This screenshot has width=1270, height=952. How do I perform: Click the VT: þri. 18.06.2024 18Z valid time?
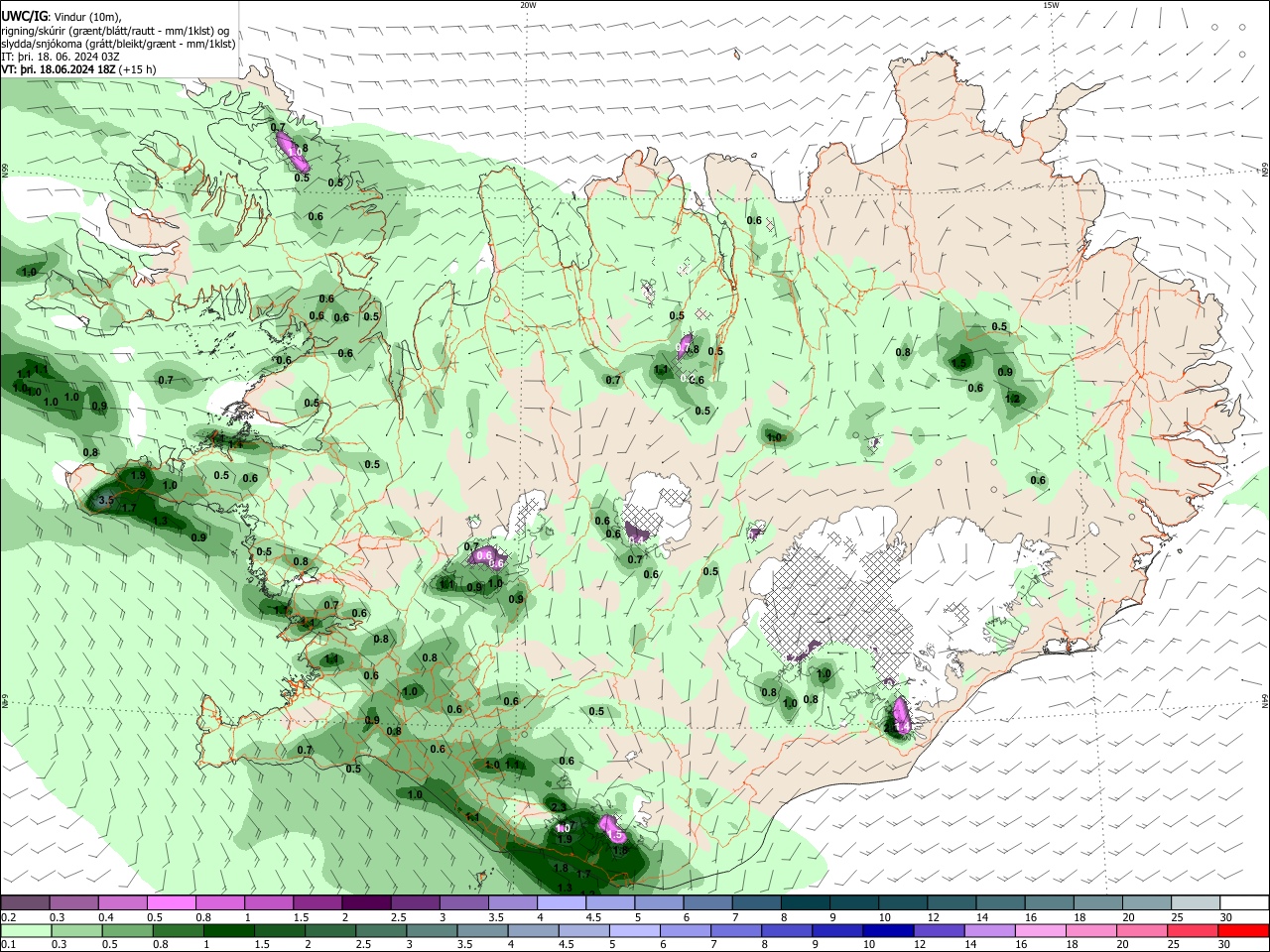[59, 69]
